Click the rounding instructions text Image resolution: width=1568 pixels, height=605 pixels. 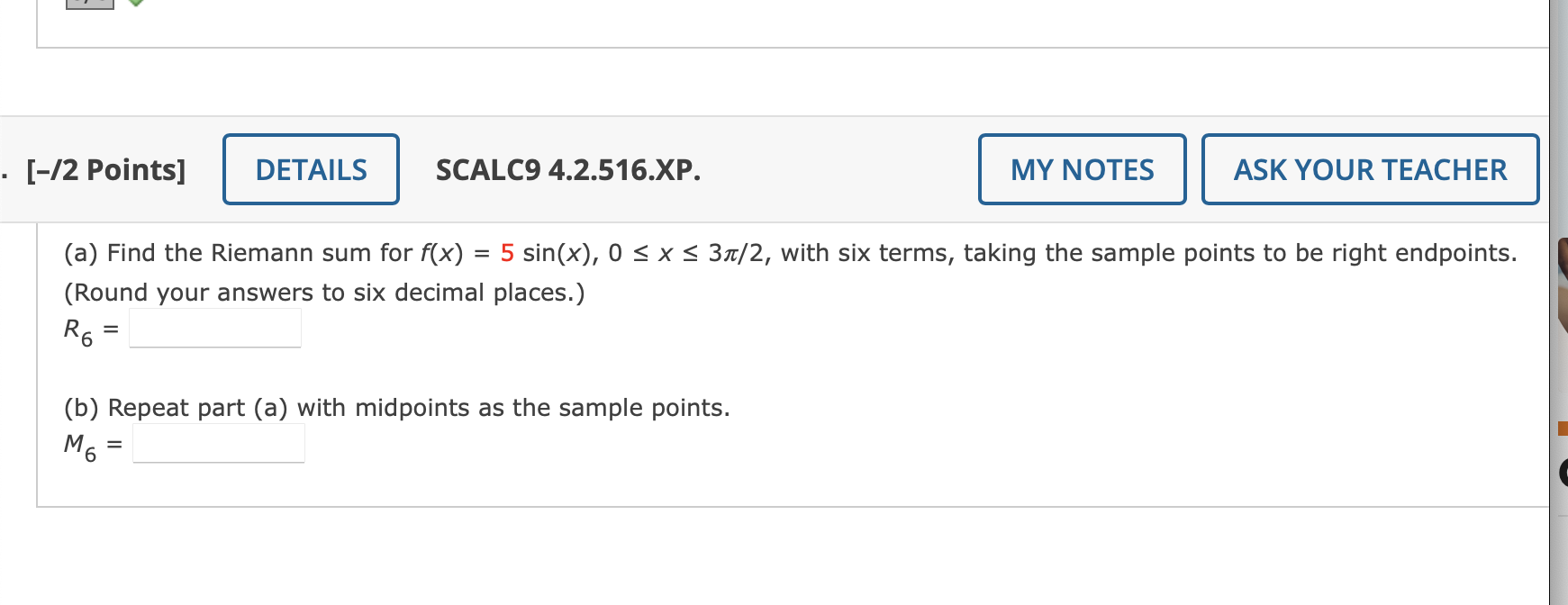pos(324,292)
